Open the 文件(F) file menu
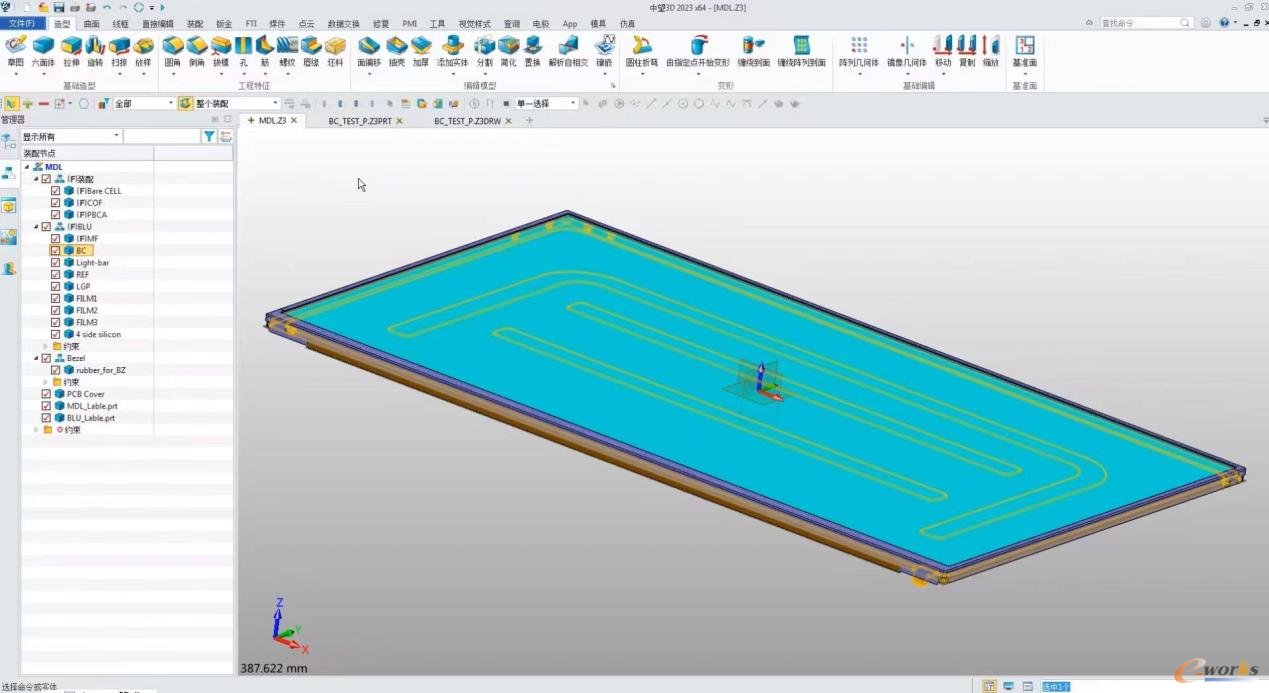This screenshot has width=1269, height=693. coord(21,23)
